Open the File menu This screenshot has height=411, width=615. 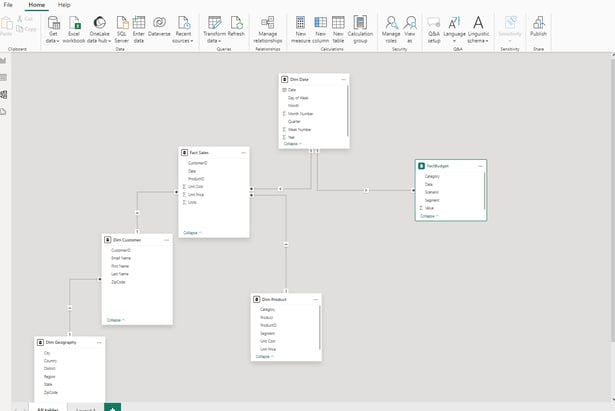[x=8, y=5]
